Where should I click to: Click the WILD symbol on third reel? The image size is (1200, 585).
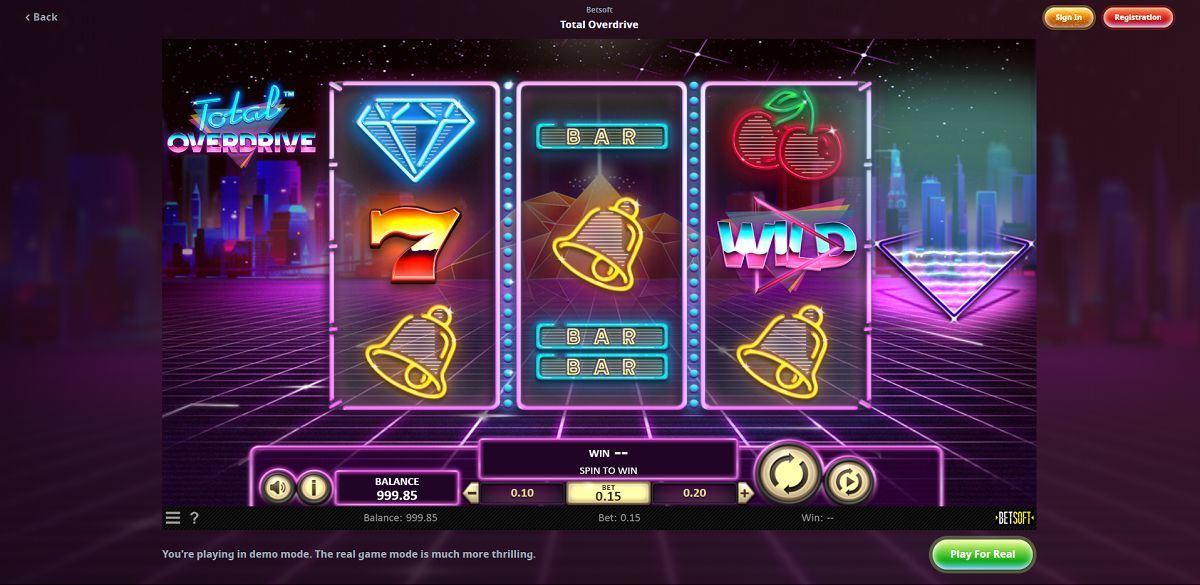click(786, 243)
